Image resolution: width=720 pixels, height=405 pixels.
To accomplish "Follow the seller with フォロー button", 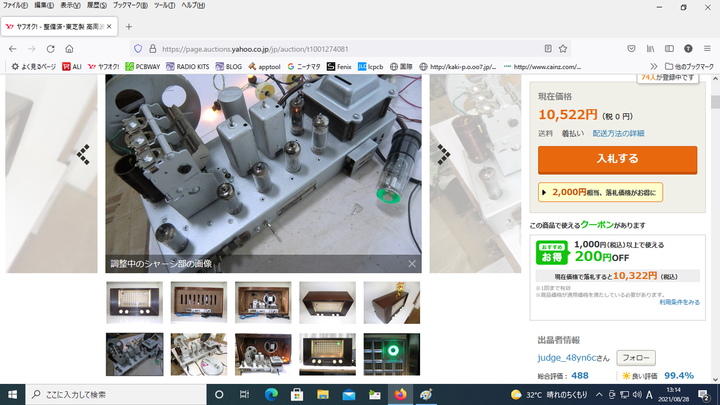I will pos(635,357).
